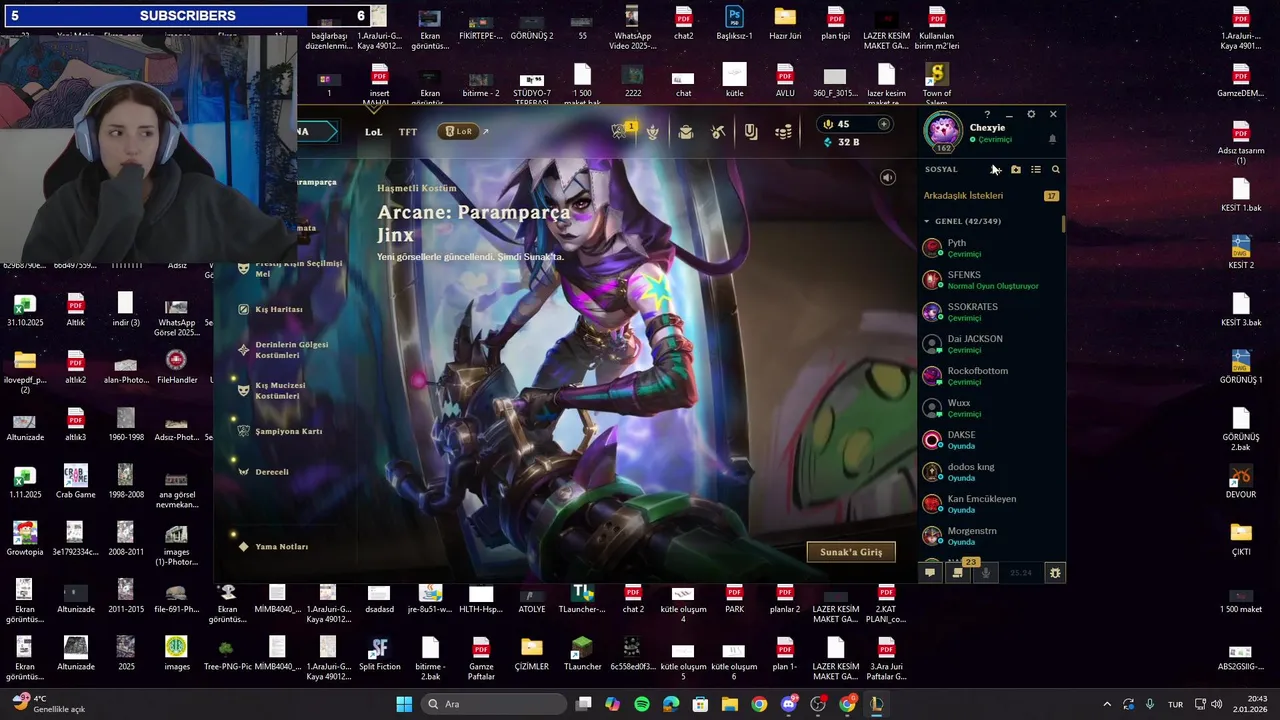Viewport: 1280px width, 720px height.
Task: Select friend dodos kıng
Action: 990,471
